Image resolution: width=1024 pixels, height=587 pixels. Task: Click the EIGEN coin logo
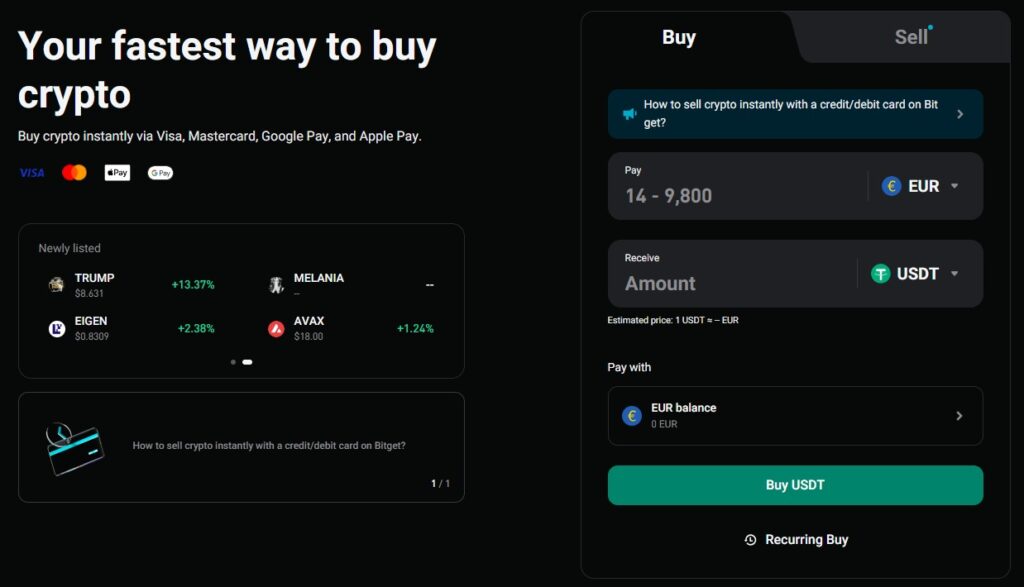55,327
